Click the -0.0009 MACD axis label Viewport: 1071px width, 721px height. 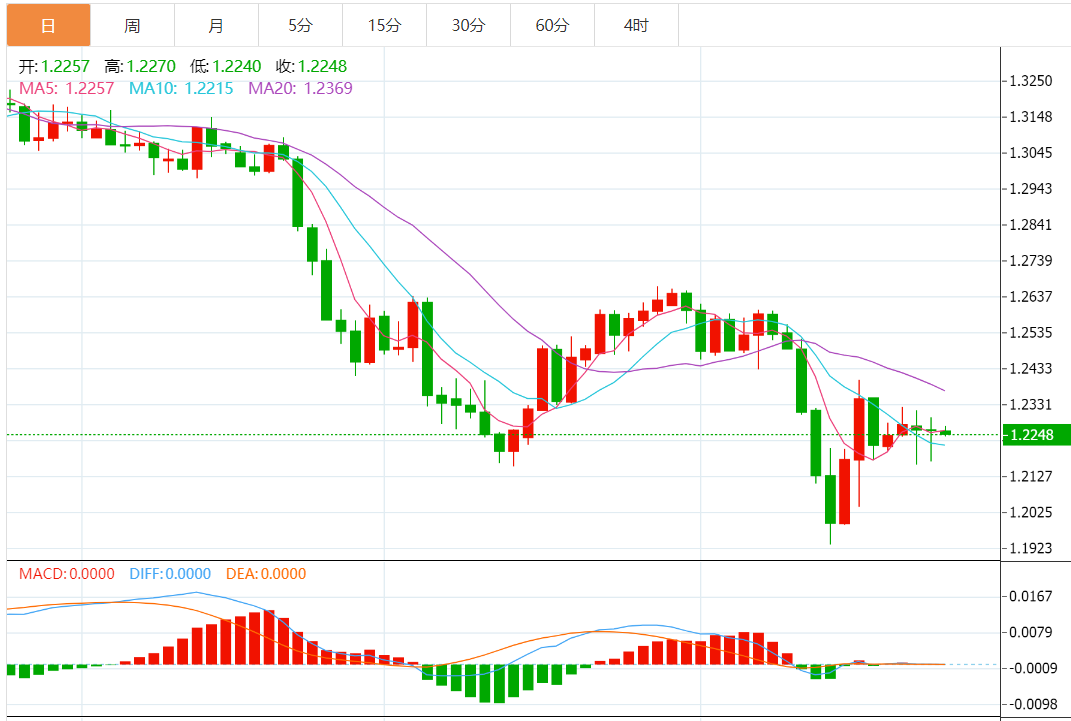1031,668
